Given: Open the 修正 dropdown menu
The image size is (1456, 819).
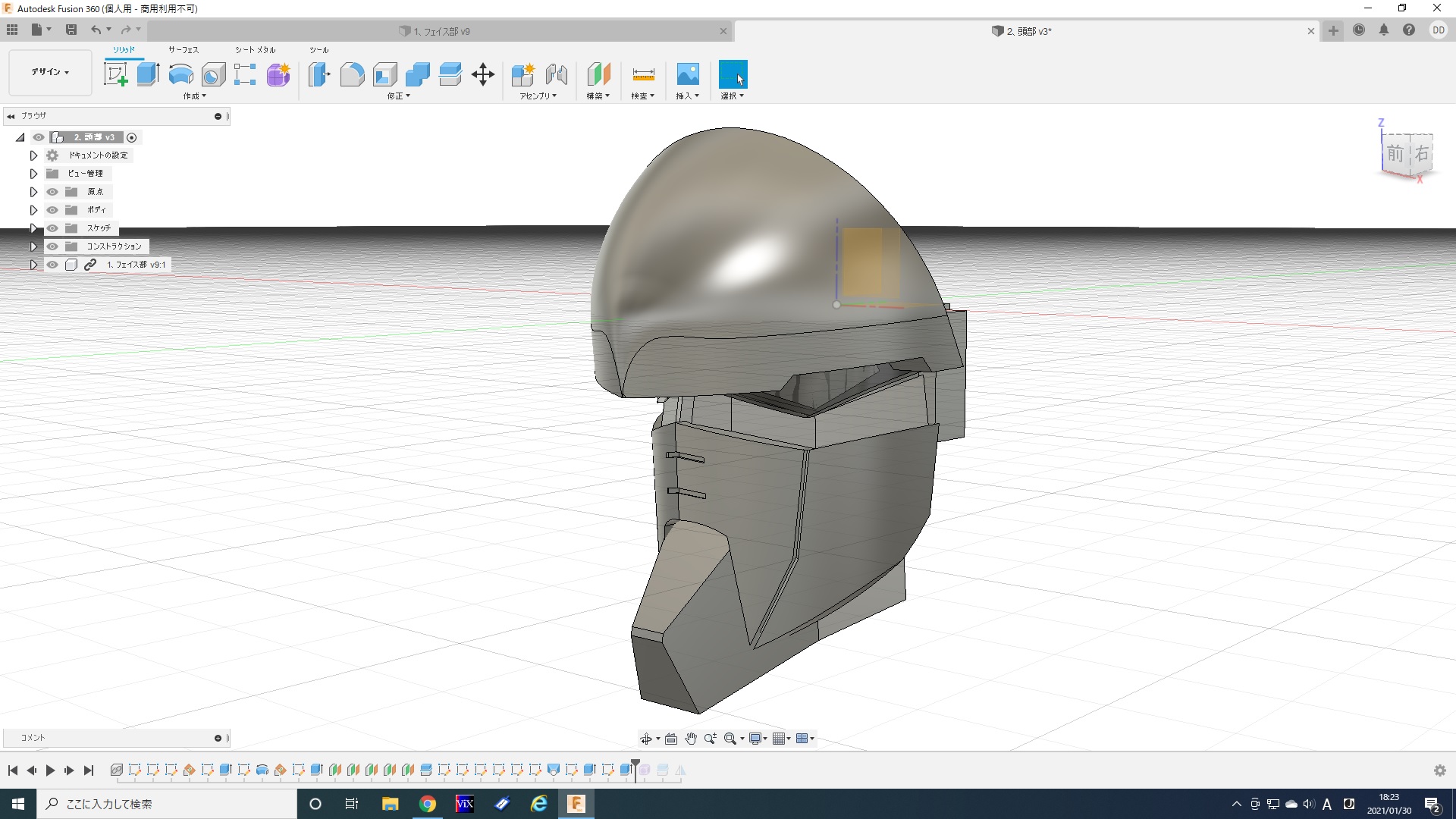Looking at the screenshot, I should coord(398,96).
